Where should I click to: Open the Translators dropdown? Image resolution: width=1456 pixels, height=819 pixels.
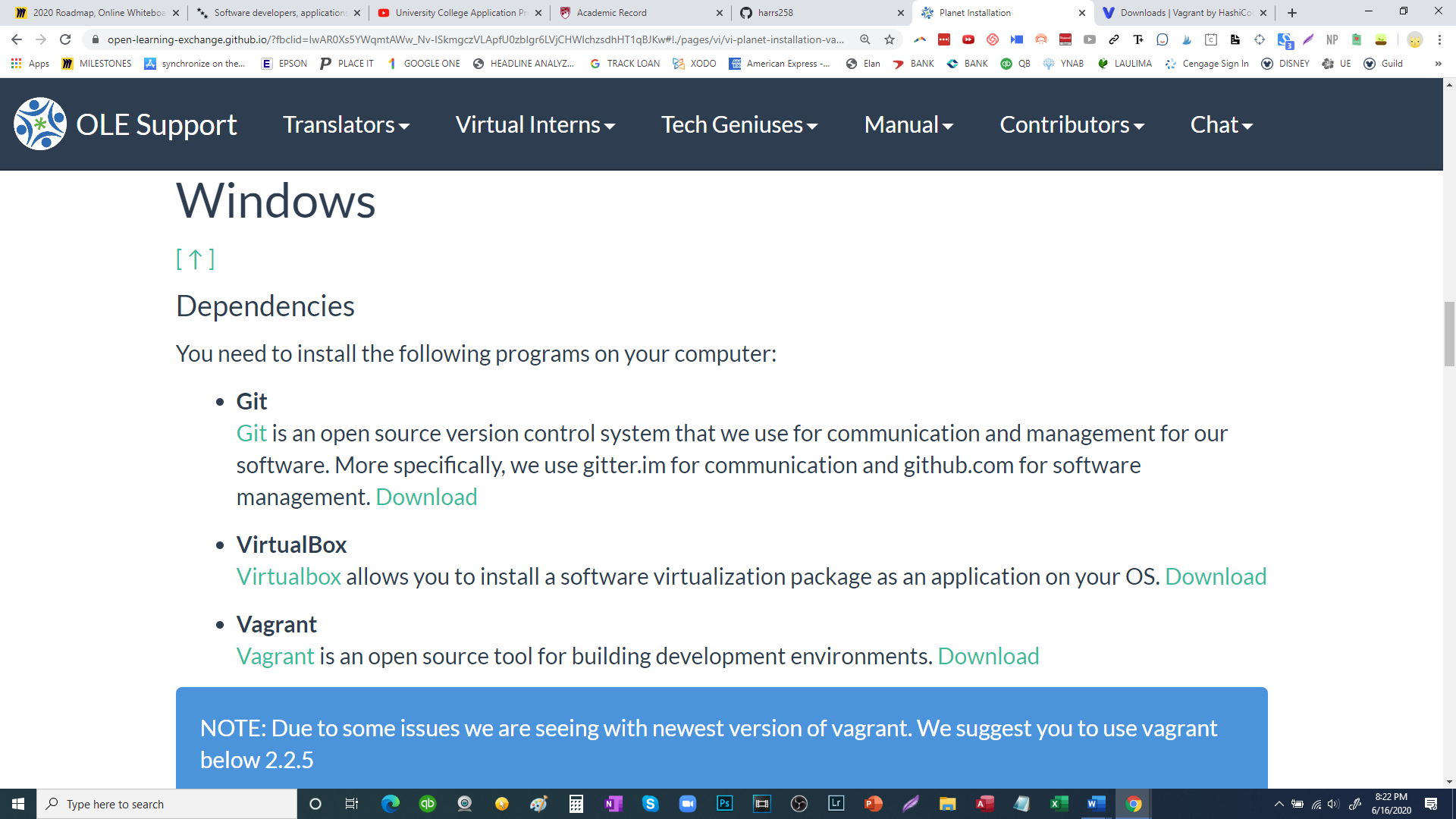coord(346,124)
